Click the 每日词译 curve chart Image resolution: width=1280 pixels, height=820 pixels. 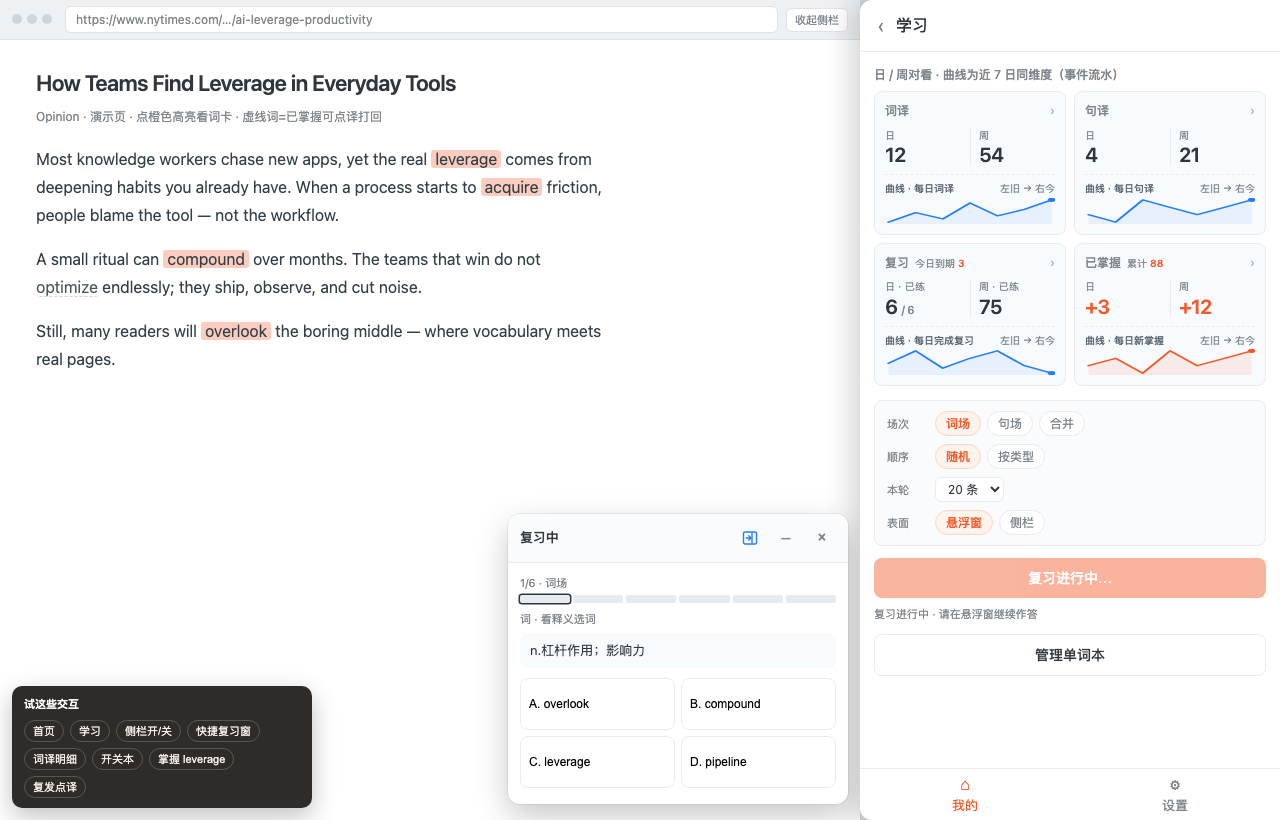[970, 211]
